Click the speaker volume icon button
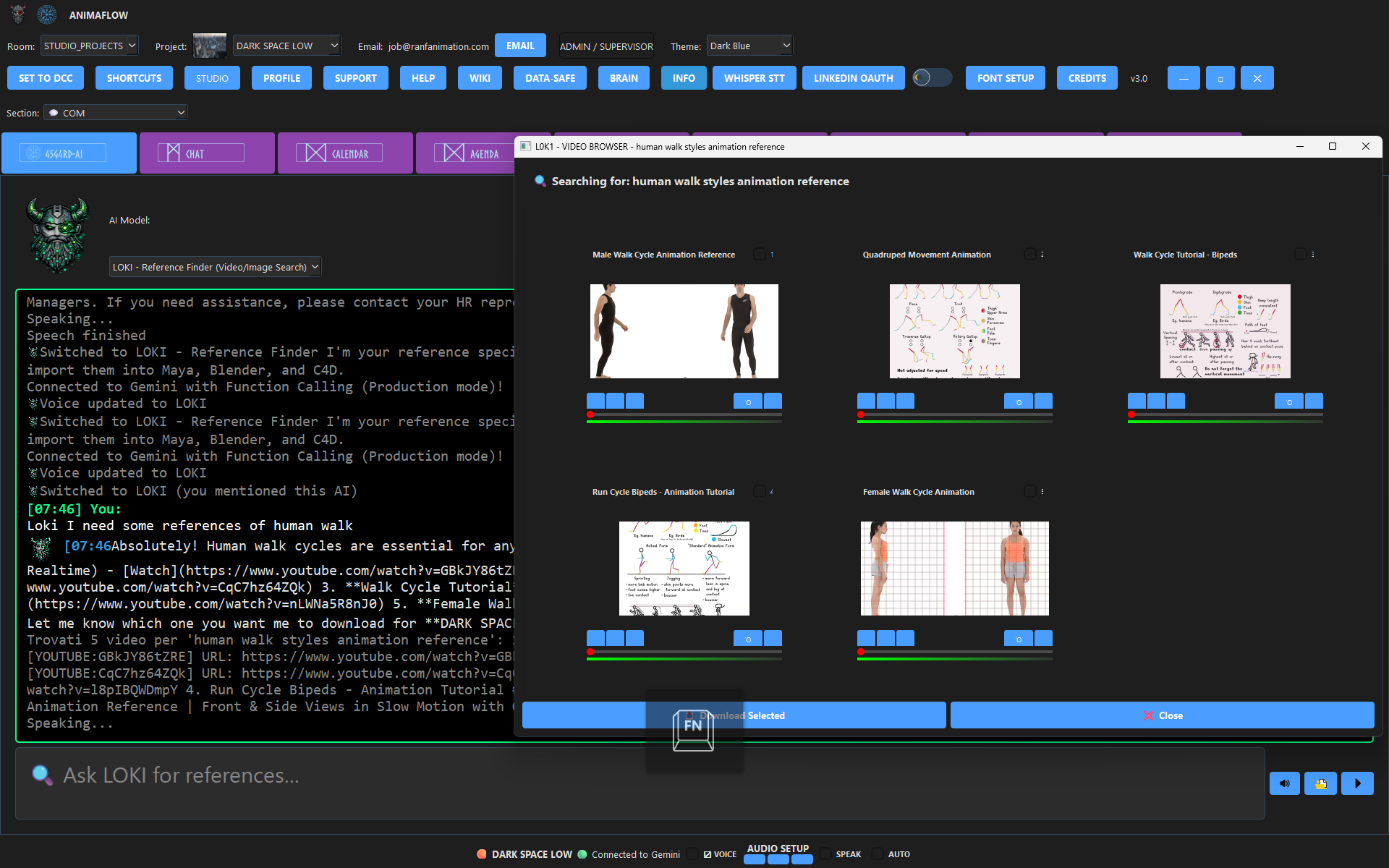The height and width of the screenshot is (868, 1389). (x=1284, y=783)
